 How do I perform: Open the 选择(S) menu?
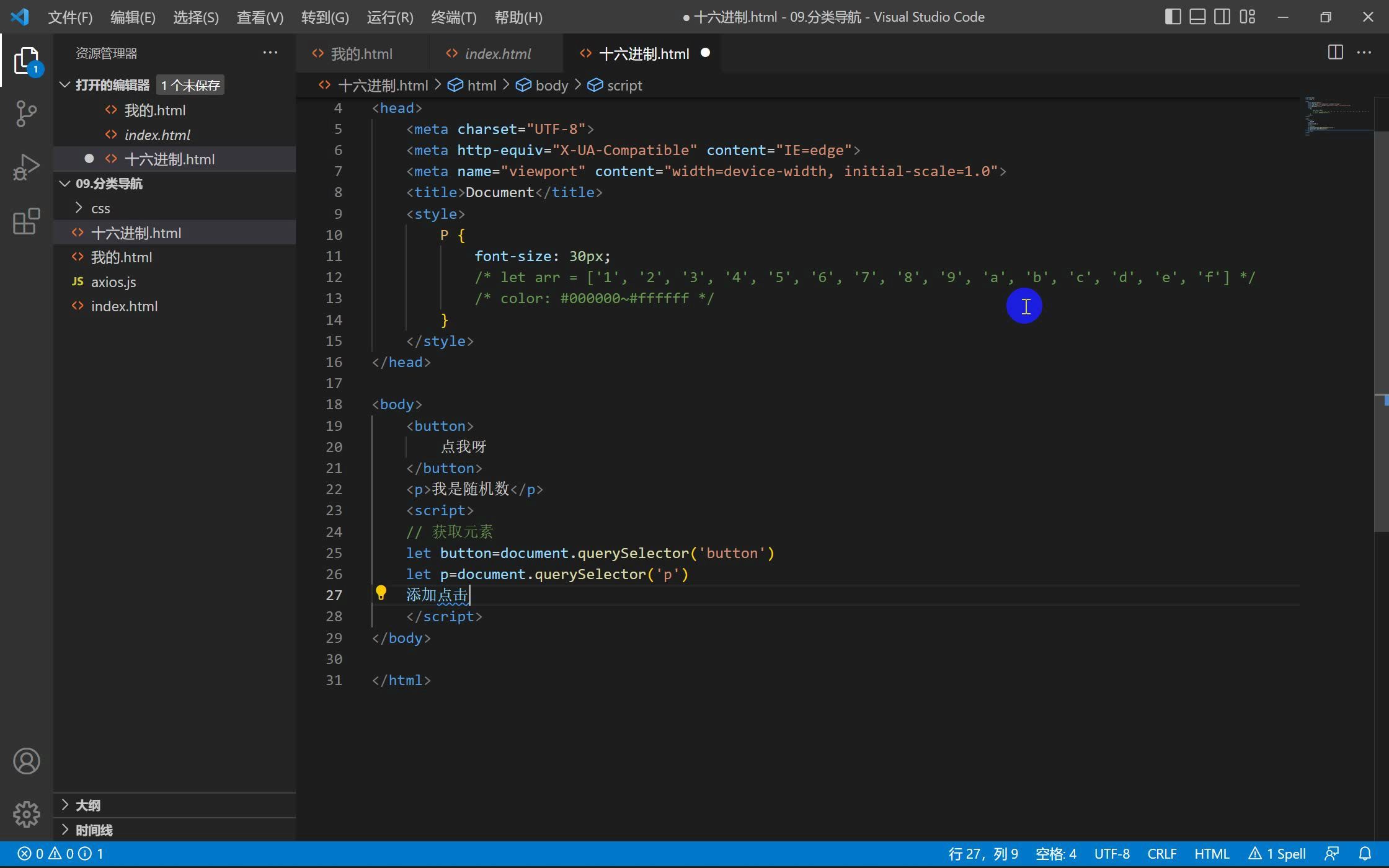196,17
